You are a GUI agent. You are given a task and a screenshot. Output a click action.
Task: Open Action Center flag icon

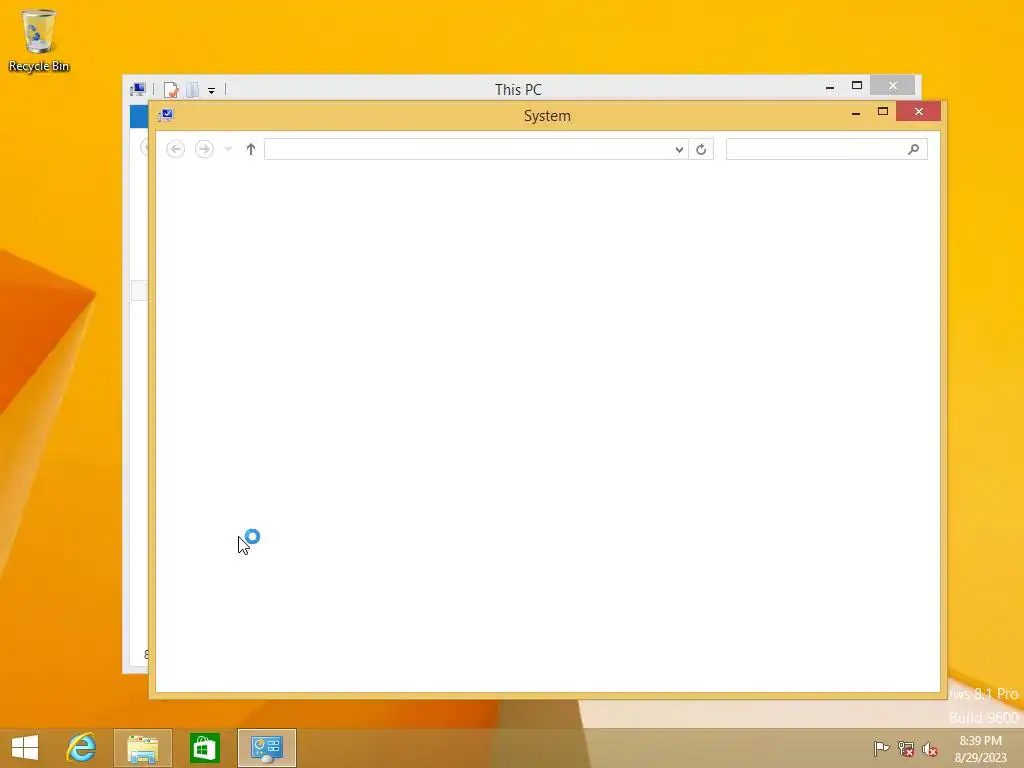pos(881,748)
